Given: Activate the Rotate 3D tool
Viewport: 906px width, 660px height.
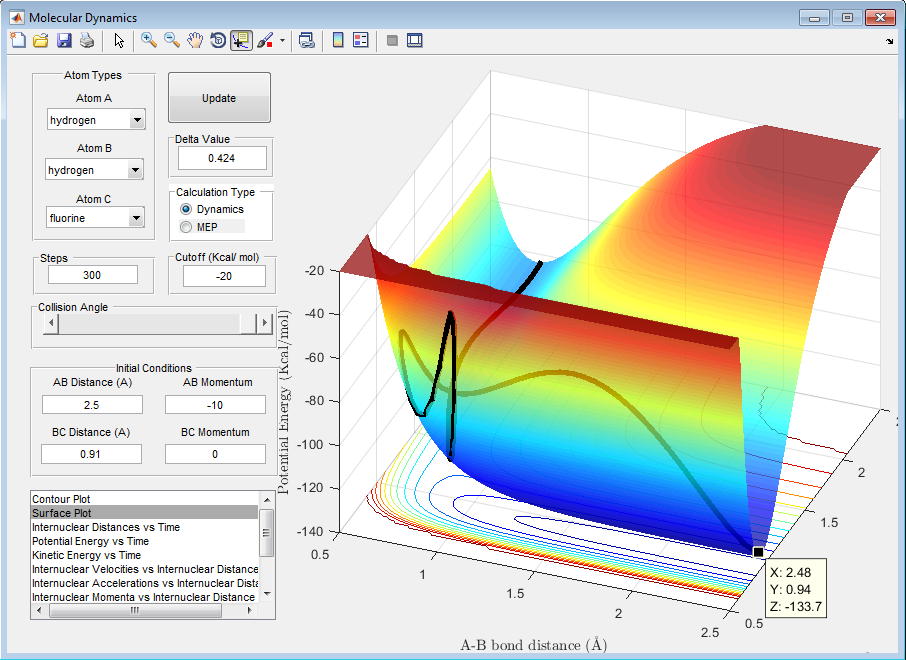Looking at the screenshot, I should point(218,41).
